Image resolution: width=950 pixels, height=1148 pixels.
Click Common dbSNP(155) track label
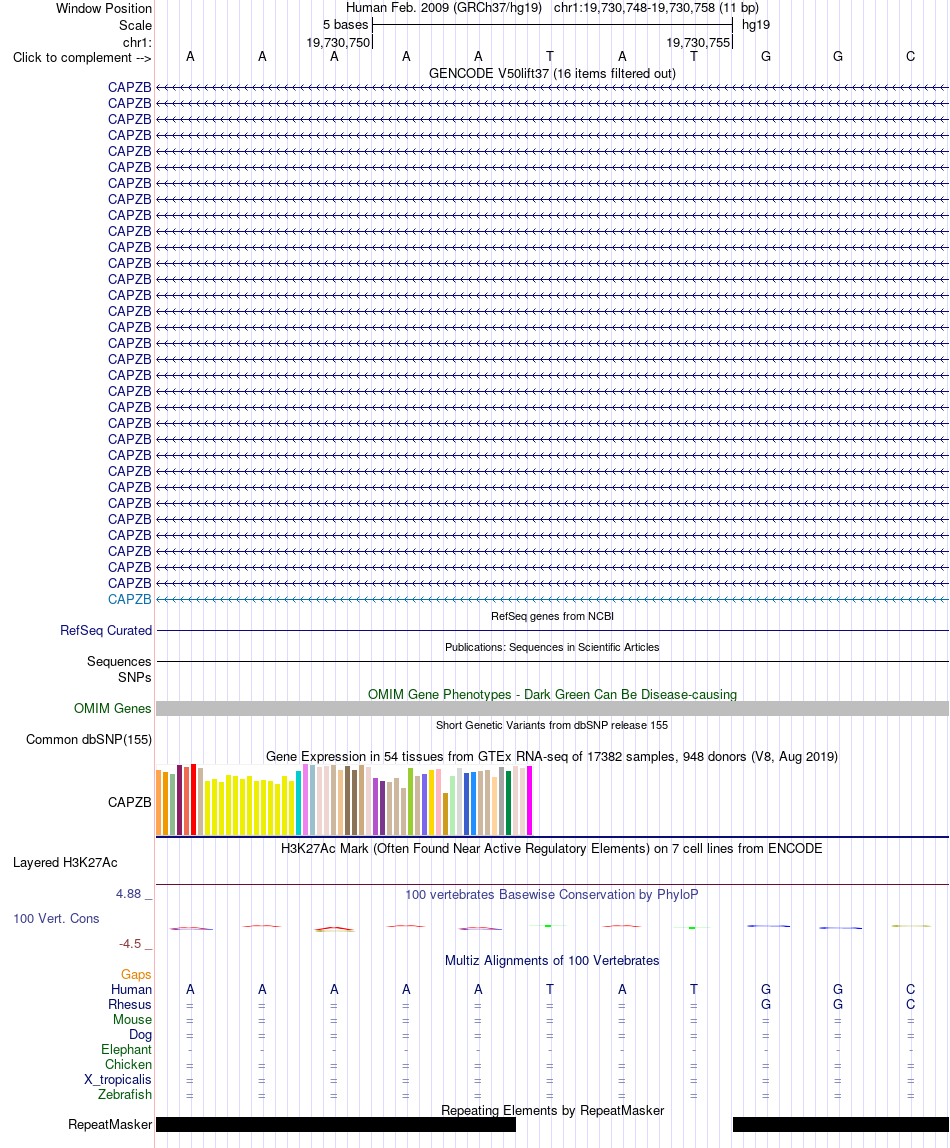tap(89, 739)
